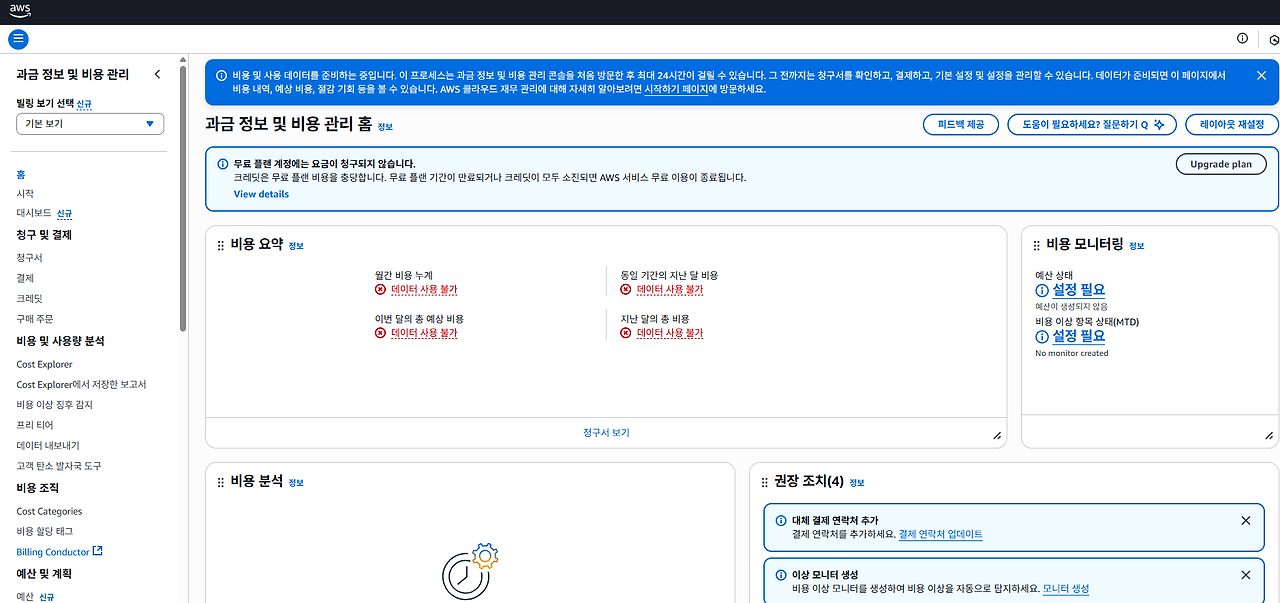Click 도움이 필요하세요? 질문하기 Q button
This screenshot has height=603, width=1280.
click(1092, 124)
